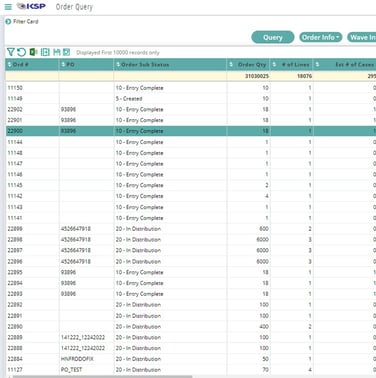The height and width of the screenshot is (378, 376).
Task: Open the column chooser icon
Action: point(45,52)
